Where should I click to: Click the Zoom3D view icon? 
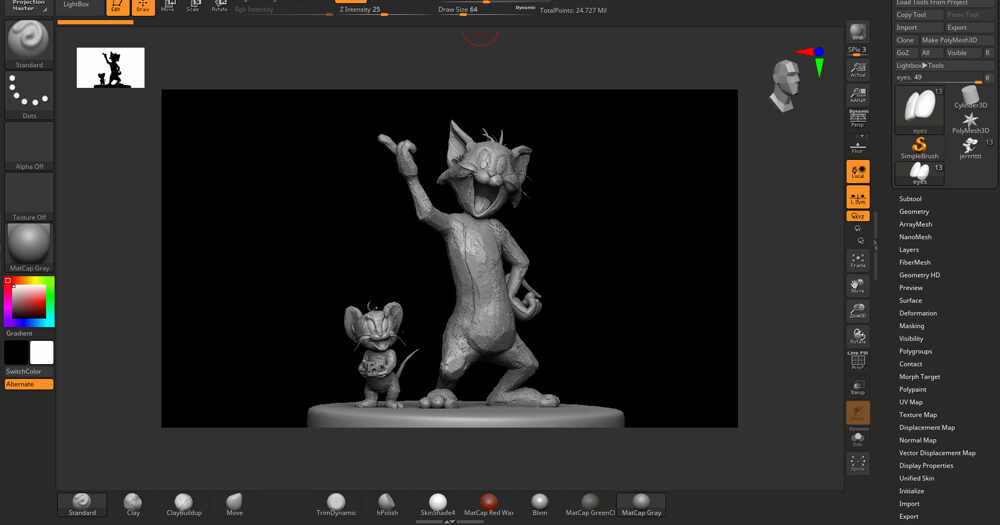pos(858,311)
